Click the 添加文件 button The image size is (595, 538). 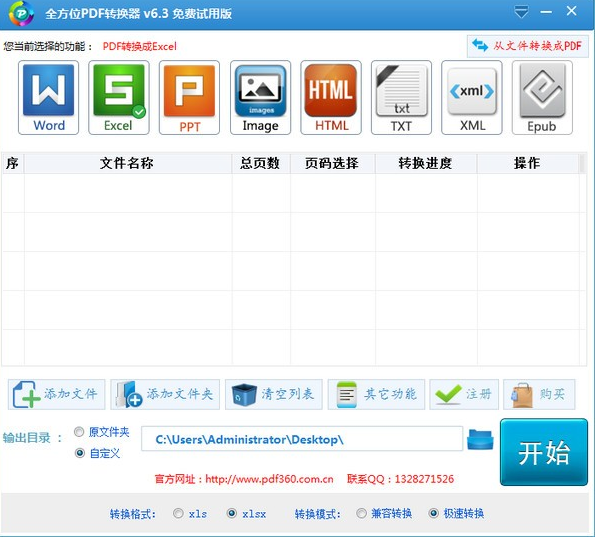(57, 394)
